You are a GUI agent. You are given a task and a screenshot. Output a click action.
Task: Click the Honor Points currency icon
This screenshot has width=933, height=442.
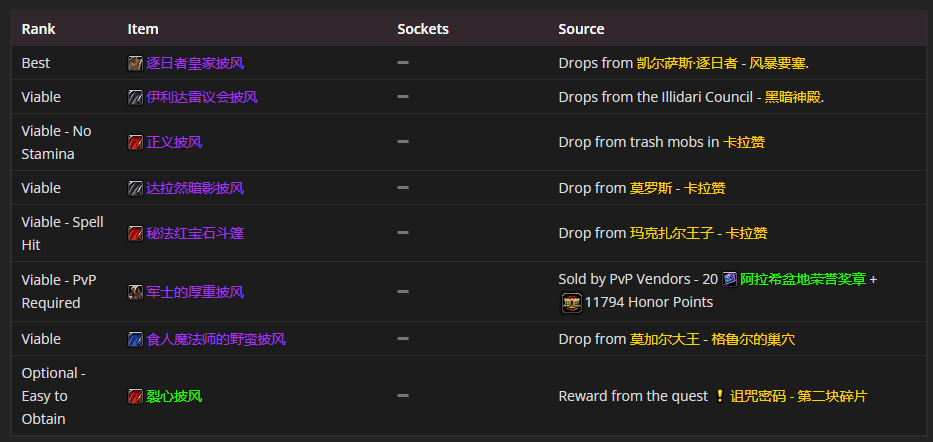click(571, 302)
